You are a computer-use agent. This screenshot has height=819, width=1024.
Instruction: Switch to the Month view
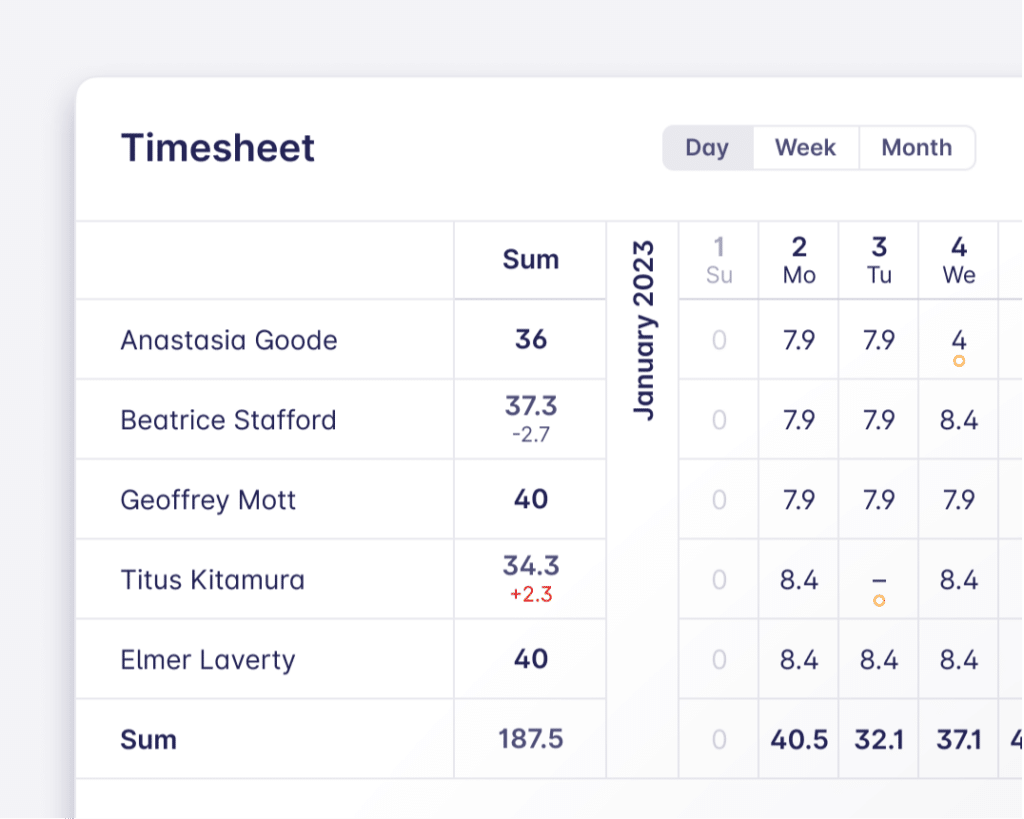pyautogui.click(x=916, y=148)
